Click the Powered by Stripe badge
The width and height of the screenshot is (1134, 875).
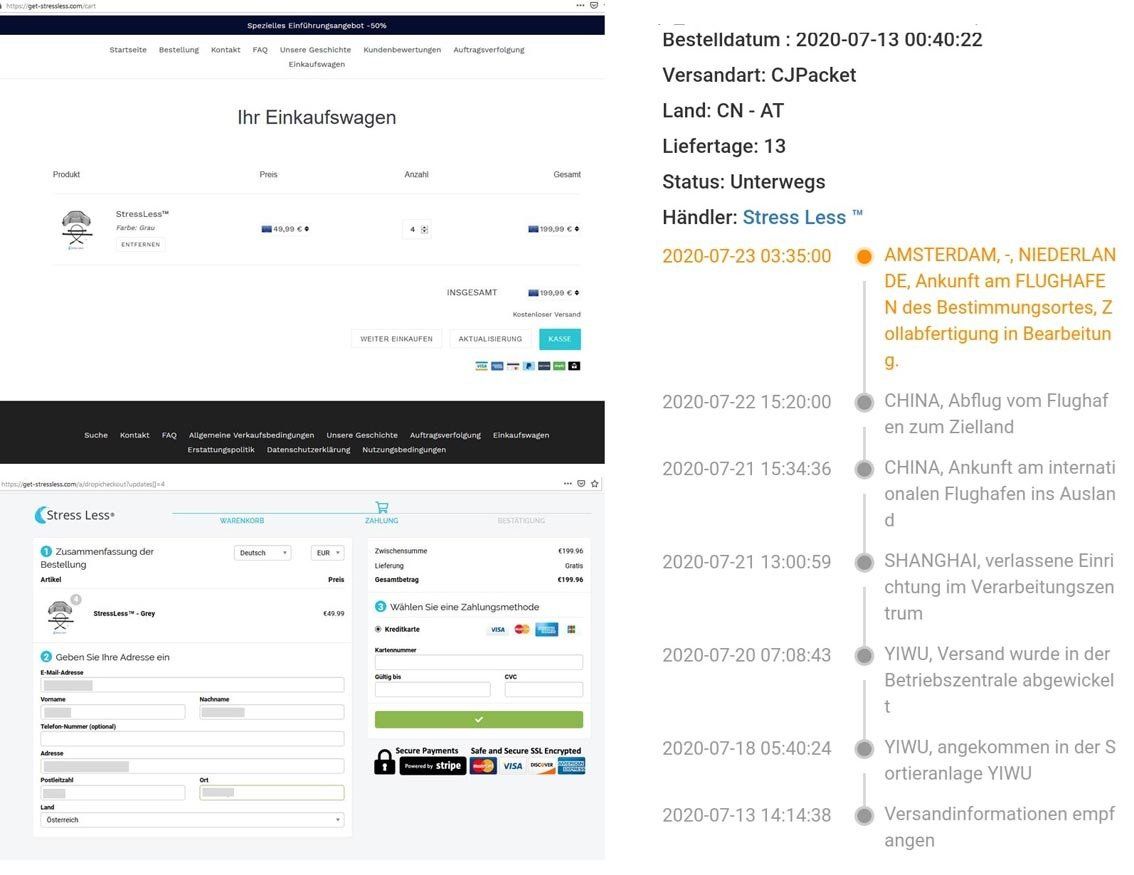click(432, 766)
